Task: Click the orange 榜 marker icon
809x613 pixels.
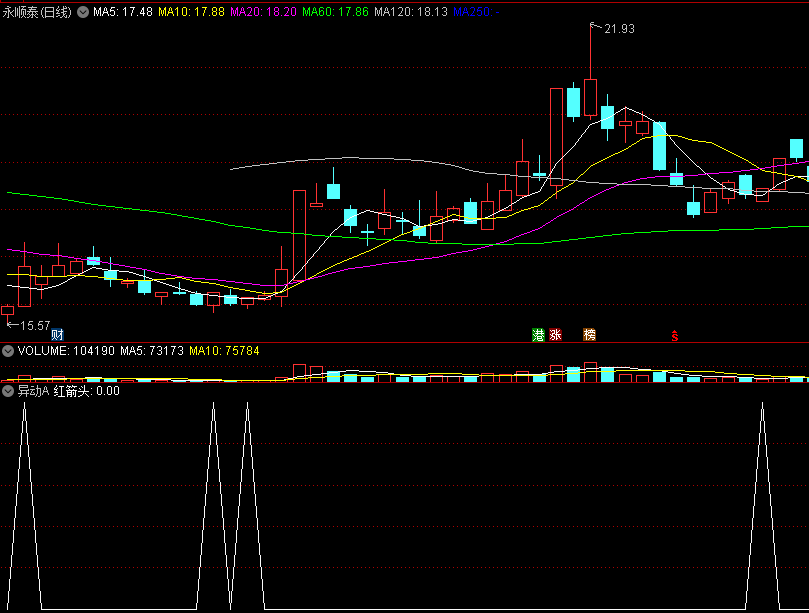Action: pos(589,335)
